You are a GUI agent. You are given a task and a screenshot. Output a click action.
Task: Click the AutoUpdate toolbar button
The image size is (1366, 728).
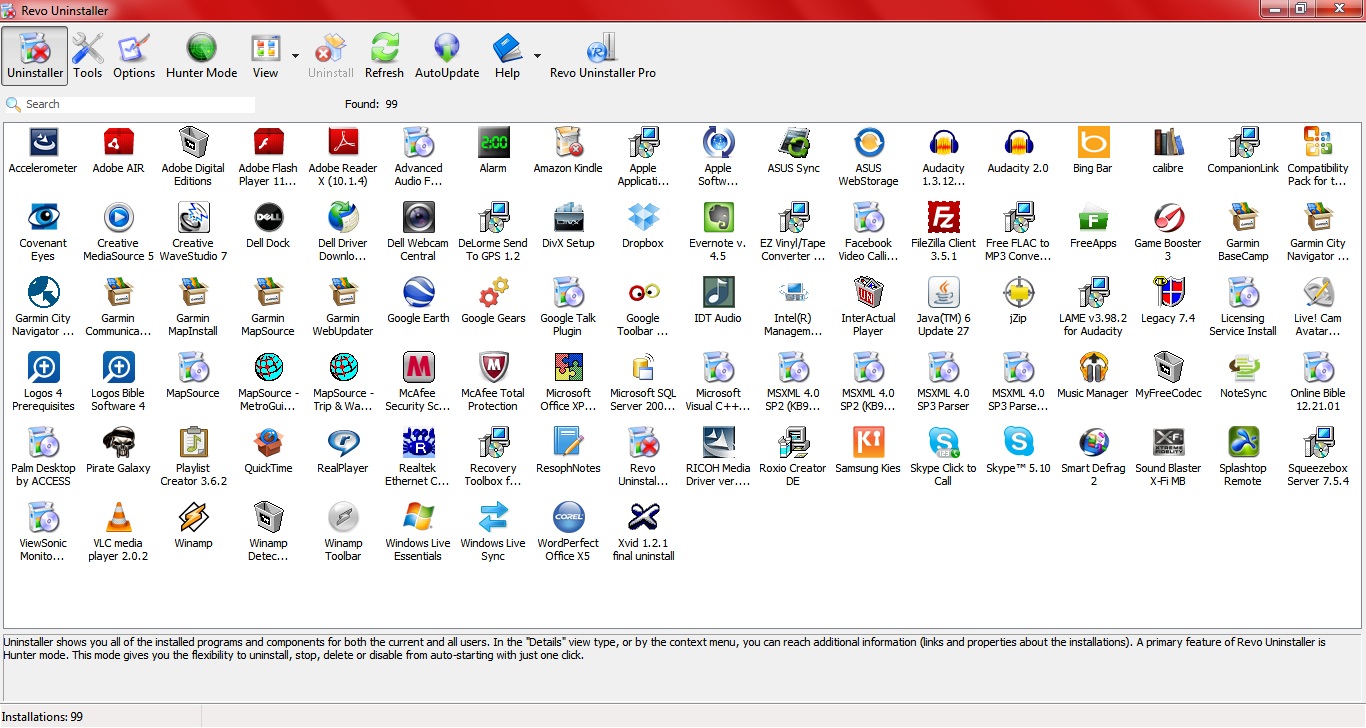447,55
